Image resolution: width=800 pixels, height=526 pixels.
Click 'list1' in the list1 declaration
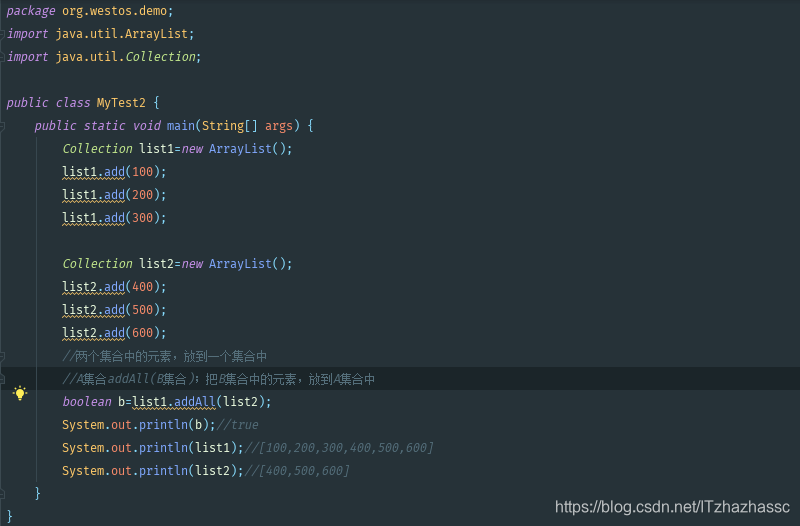click(157, 148)
